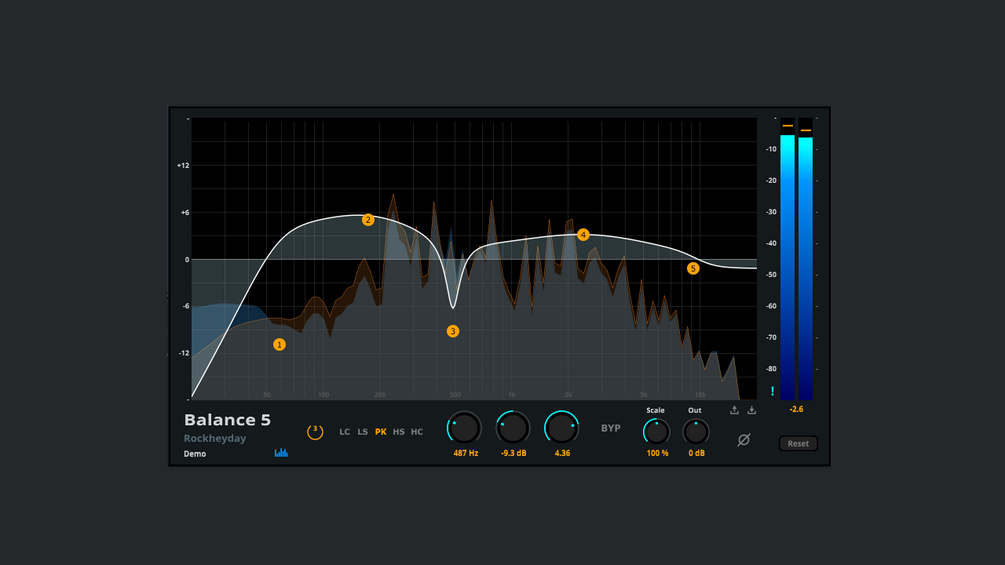Select EQ band node 1
Image resolution: width=1005 pixels, height=565 pixels.
pos(279,345)
